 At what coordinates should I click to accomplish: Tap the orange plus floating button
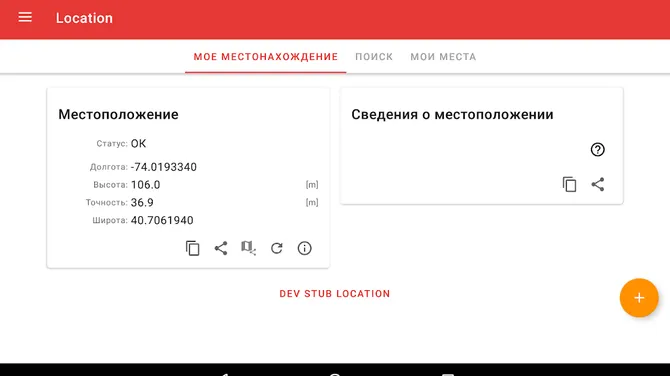coord(639,298)
